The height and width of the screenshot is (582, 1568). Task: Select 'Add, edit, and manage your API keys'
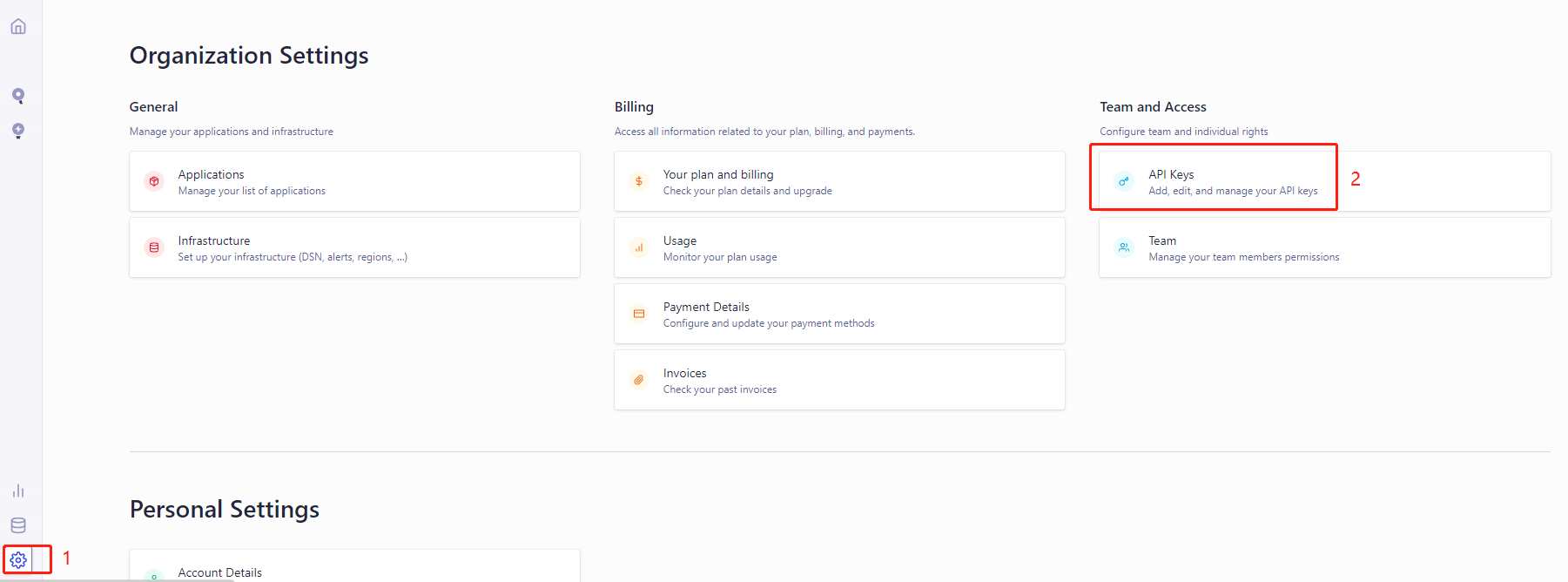1233,191
